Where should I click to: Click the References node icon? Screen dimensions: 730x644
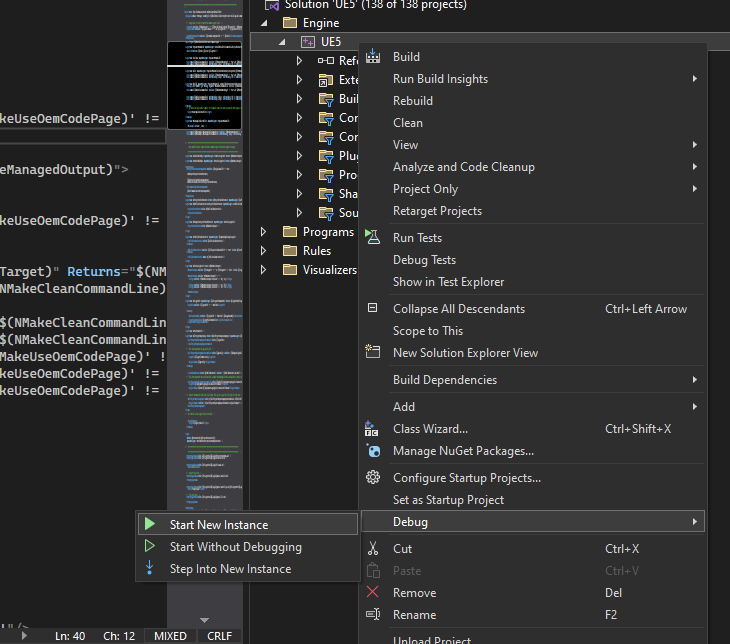[326, 61]
